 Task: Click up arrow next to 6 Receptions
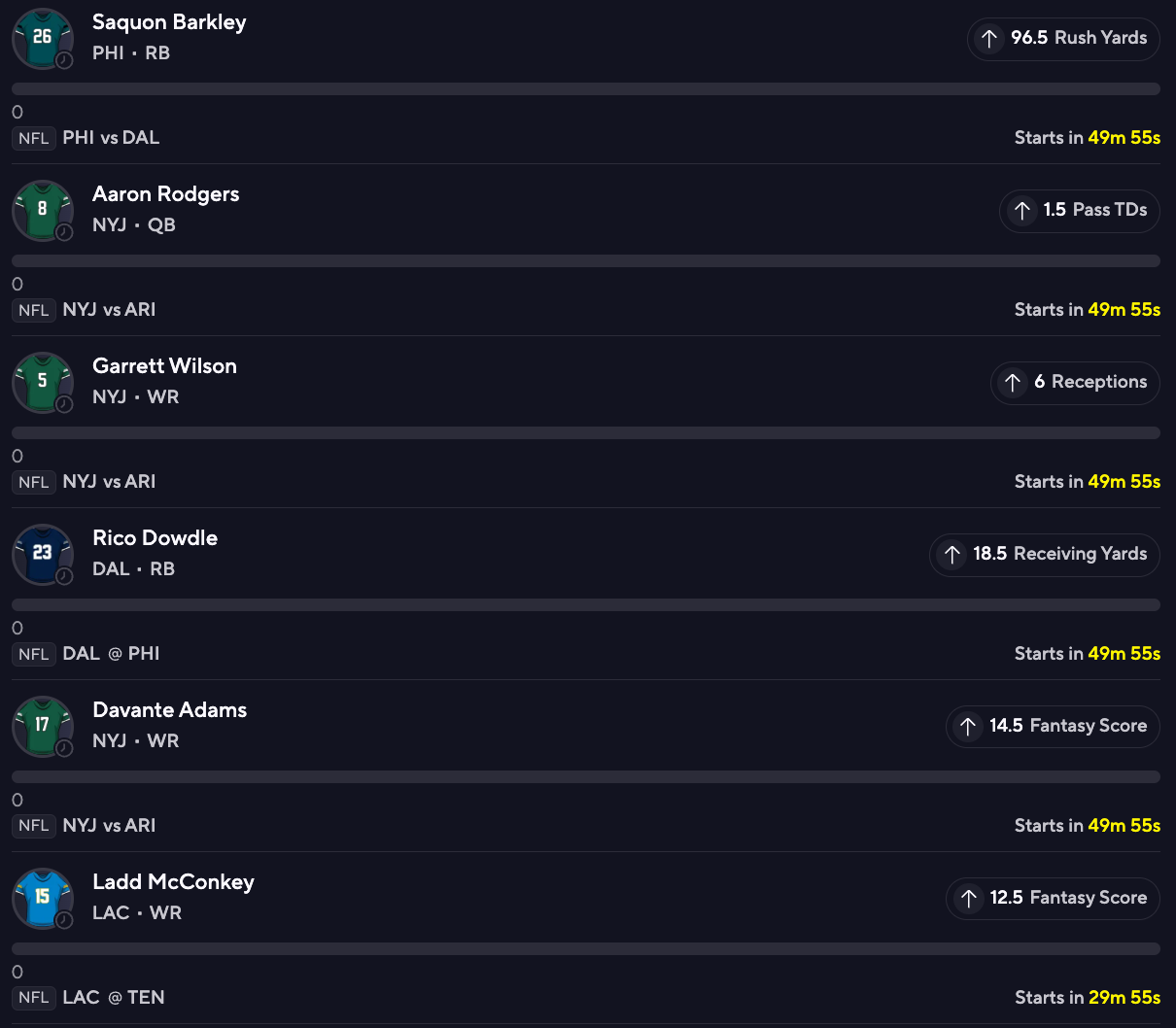[1013, 383]
